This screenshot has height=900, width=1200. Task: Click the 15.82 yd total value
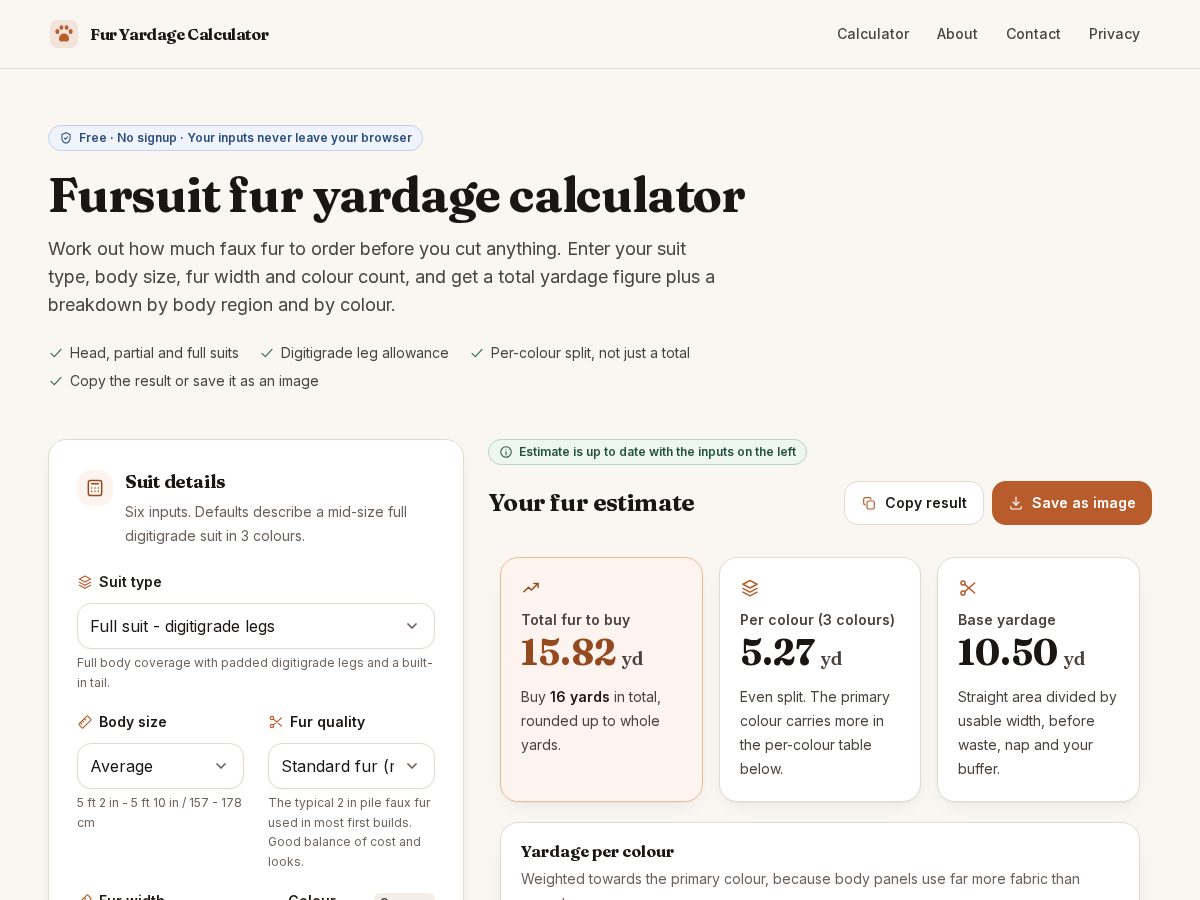tap(582, 653)
